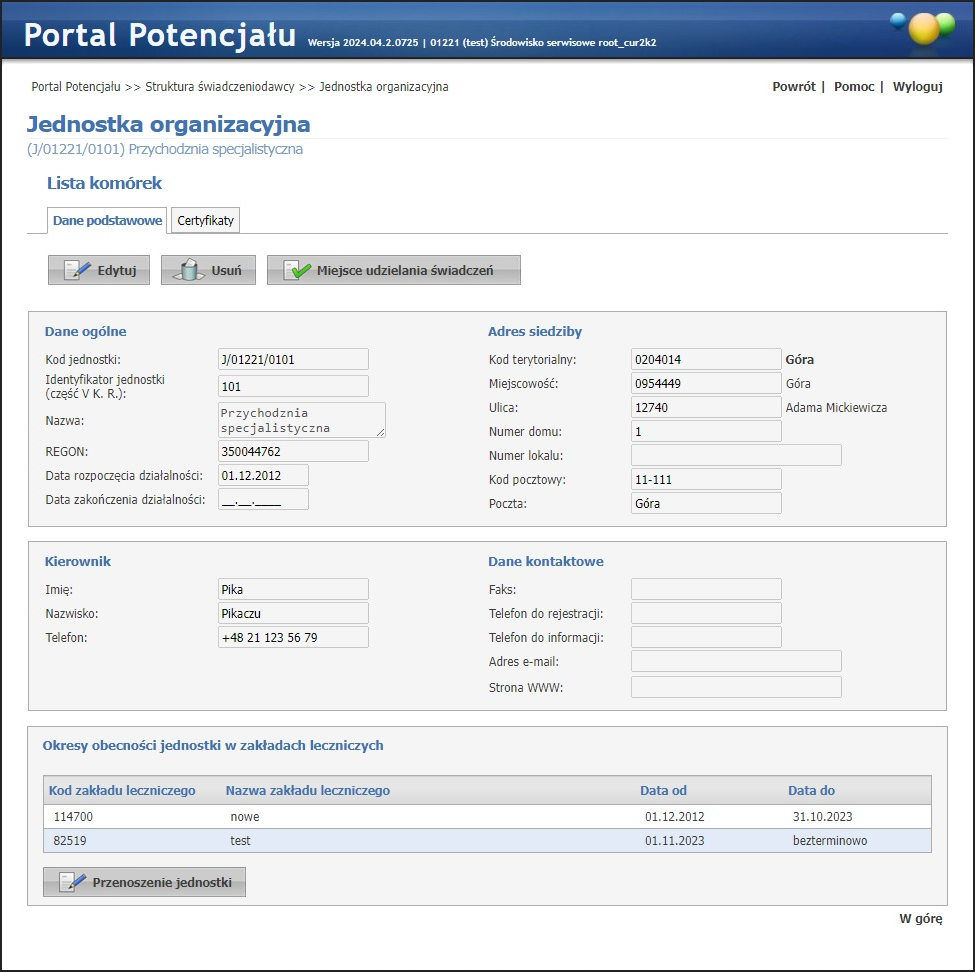
Task: Click the Kod jednostki field
Action: tap(293, 359)
